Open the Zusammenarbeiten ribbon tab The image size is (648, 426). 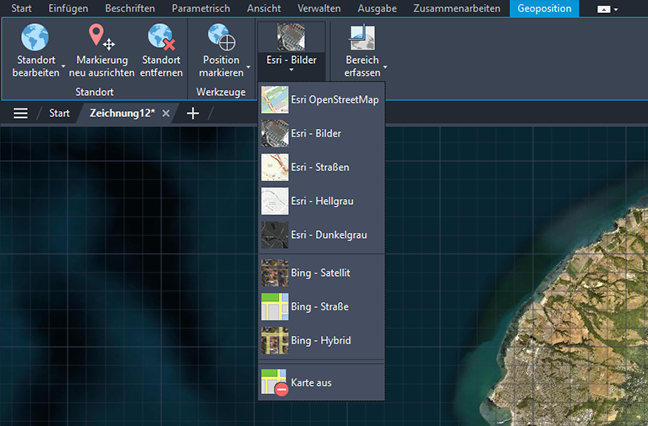[x=457, y=8]
